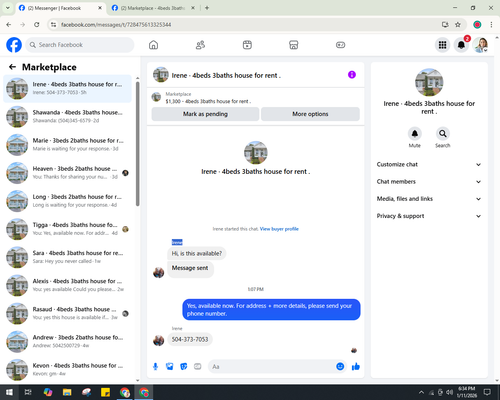500x400 pixels.
Task: Open Heaven's 3beds 2baths conversation
Action: (x=67, y=173)
